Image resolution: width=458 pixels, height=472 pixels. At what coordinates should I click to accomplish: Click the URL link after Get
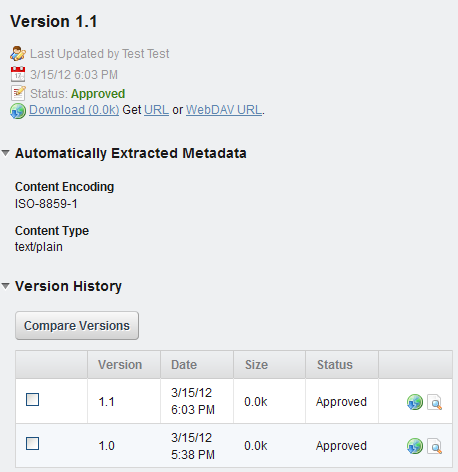(156, 110)
